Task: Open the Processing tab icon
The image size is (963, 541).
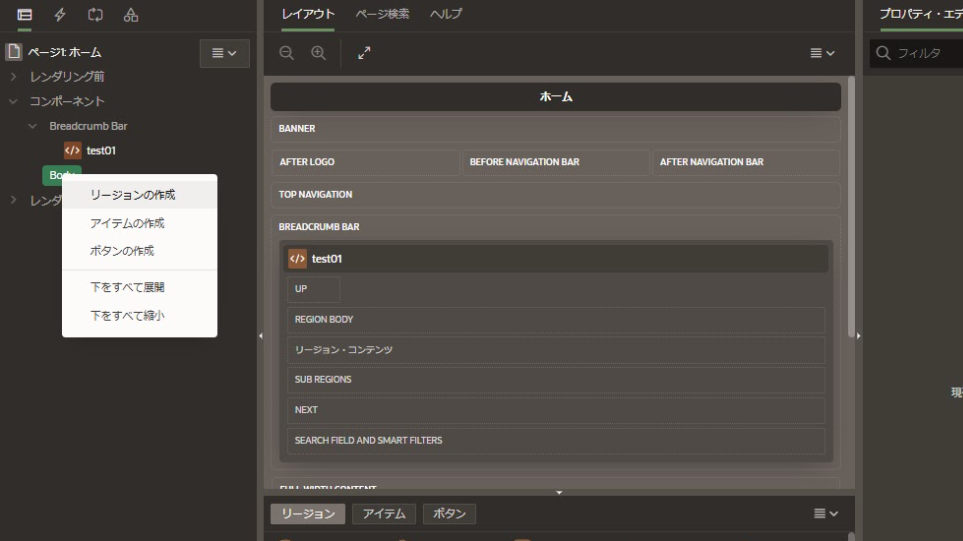Action: click(x=96, y=14)
